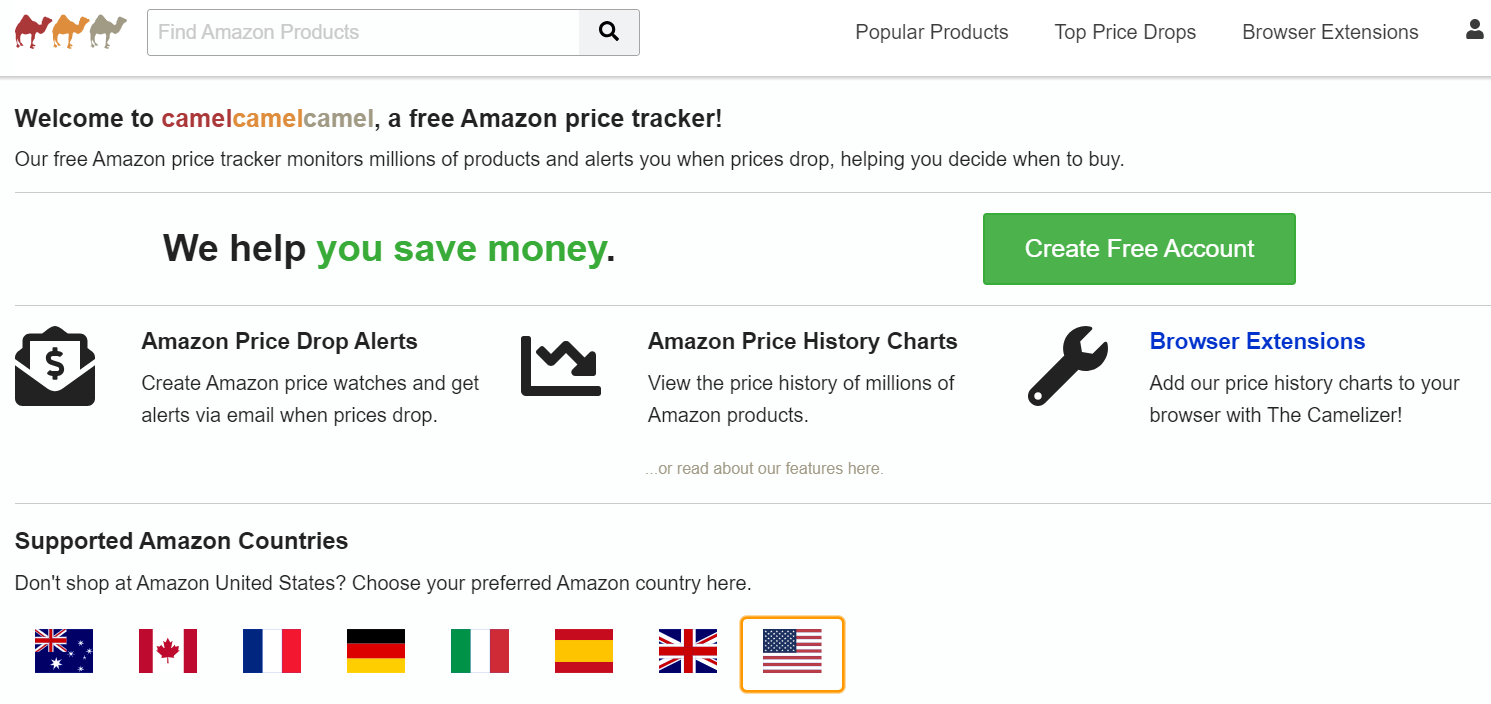This screenshot has width=1491, height=704.
Task: Open the user account icon
Action: (1474, 30)
